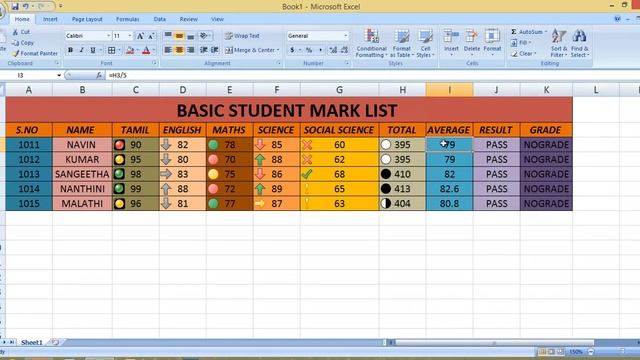This screenshot has height=360, width=640.
Task: Click the Save icon in quick access toolbar
Action: [15, 6]
